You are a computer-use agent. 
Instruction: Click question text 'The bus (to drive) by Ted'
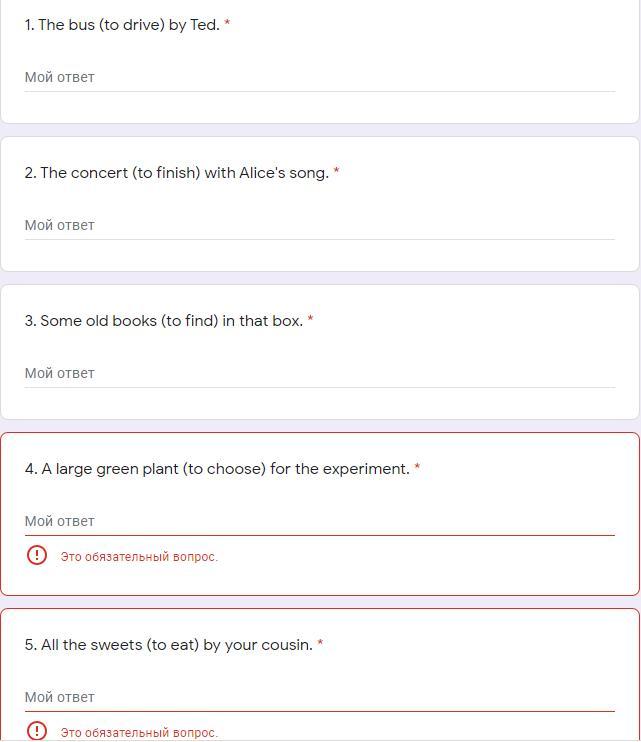122,25
